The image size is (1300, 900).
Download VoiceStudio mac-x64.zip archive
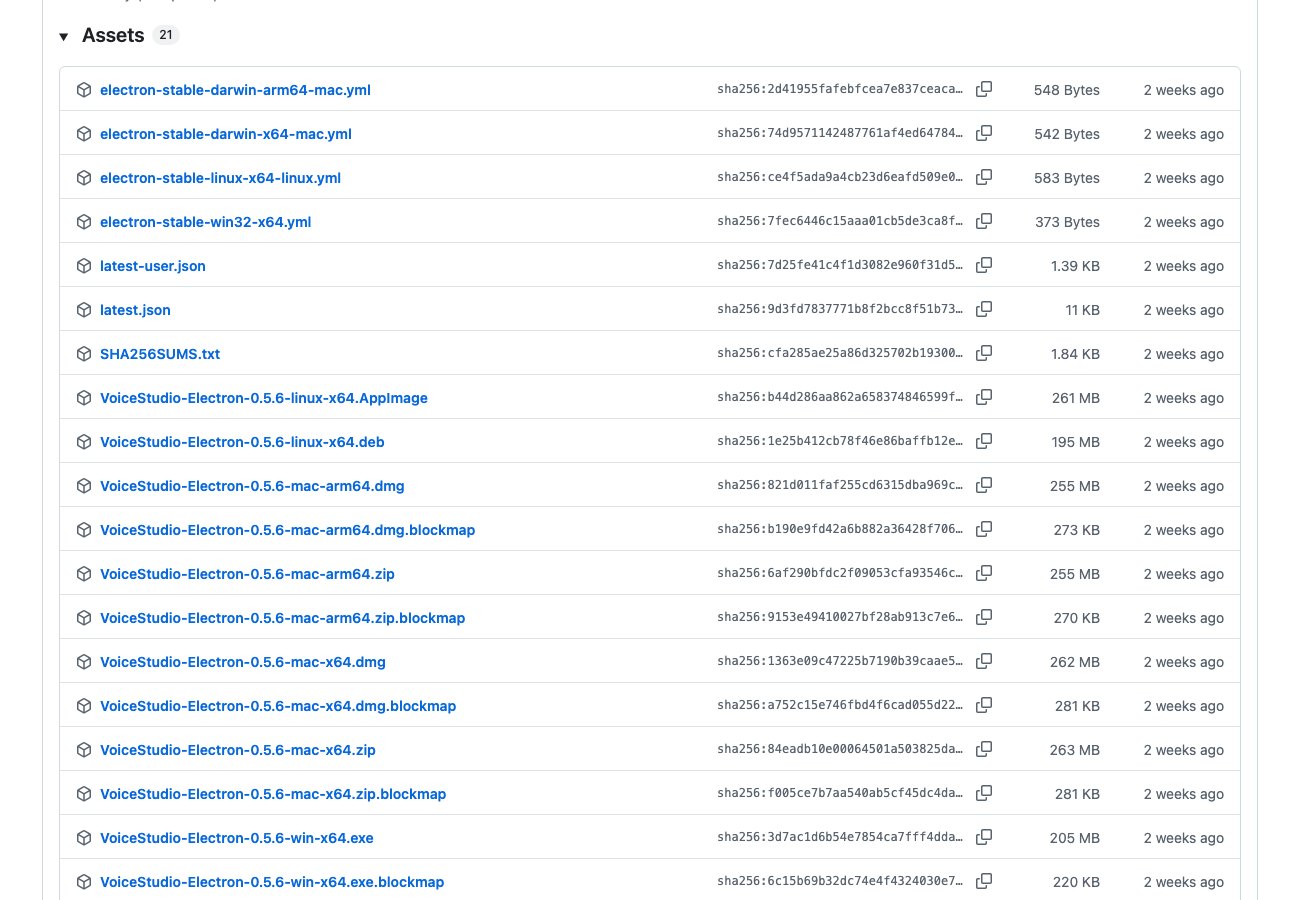point(238,750)
